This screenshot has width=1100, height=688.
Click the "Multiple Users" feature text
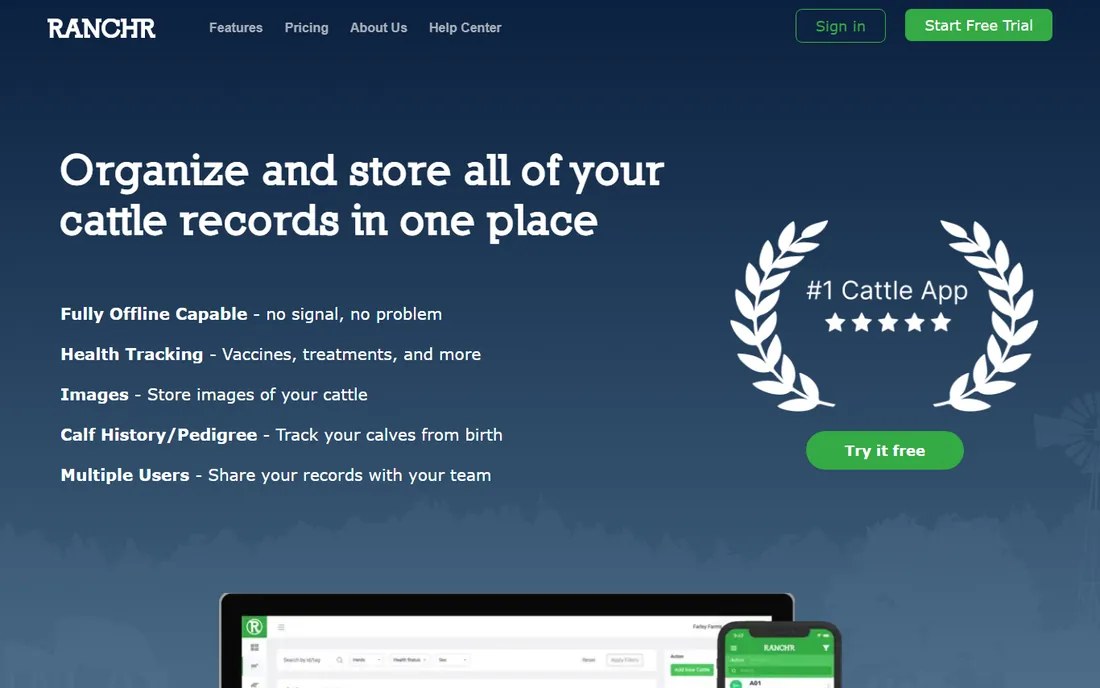125,475
